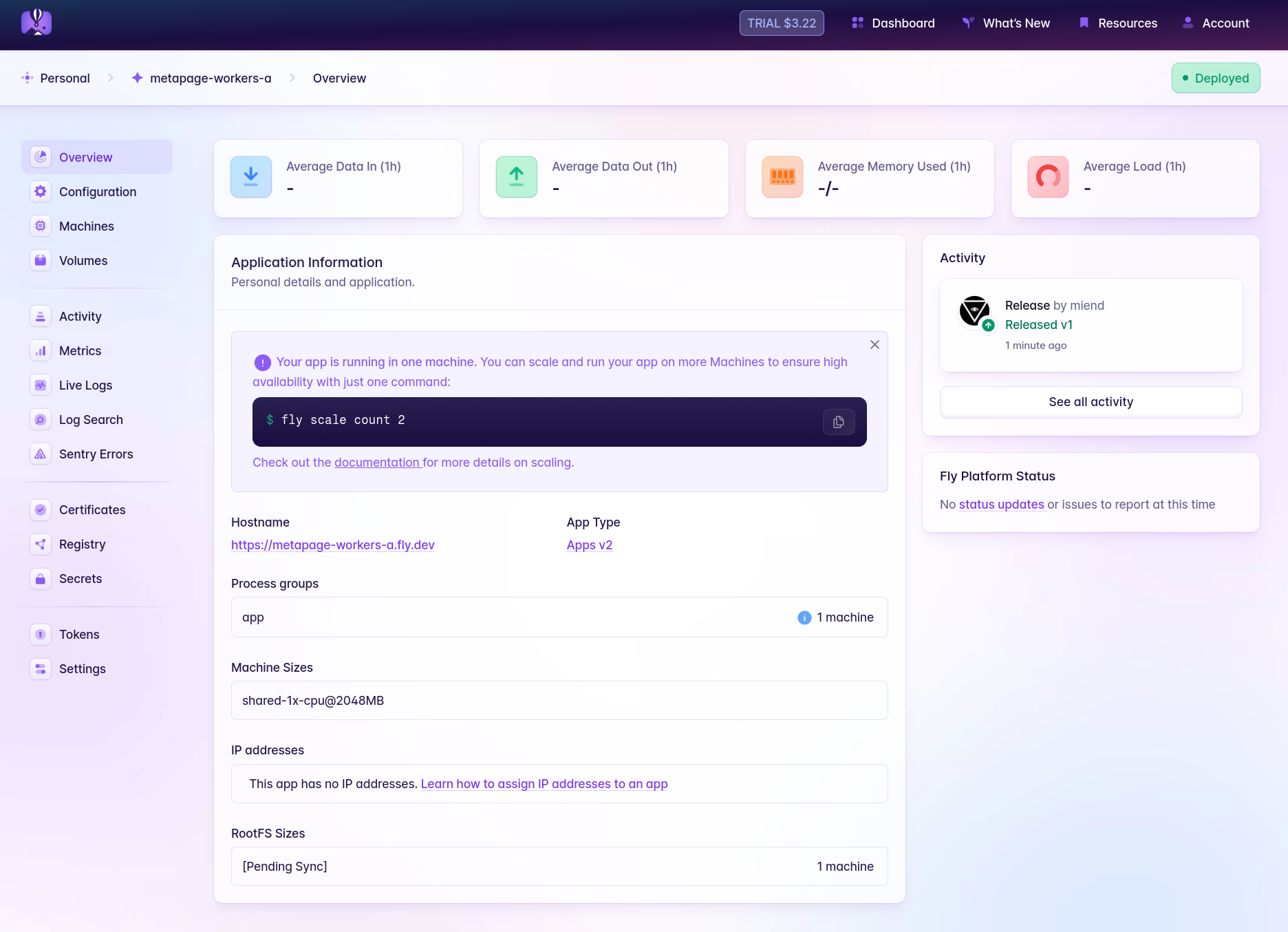The width and height of the screenshot is (1288, 932).
Task: Open Volumes page from sidebar
Action: 97,260
